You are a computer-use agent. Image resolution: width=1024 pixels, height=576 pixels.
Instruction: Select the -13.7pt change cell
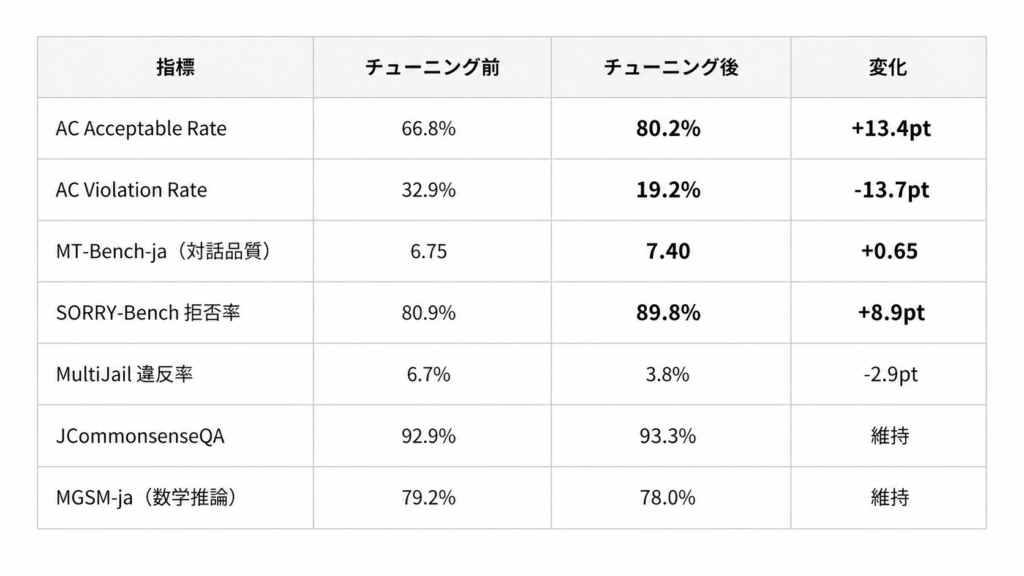coord(891,190)
